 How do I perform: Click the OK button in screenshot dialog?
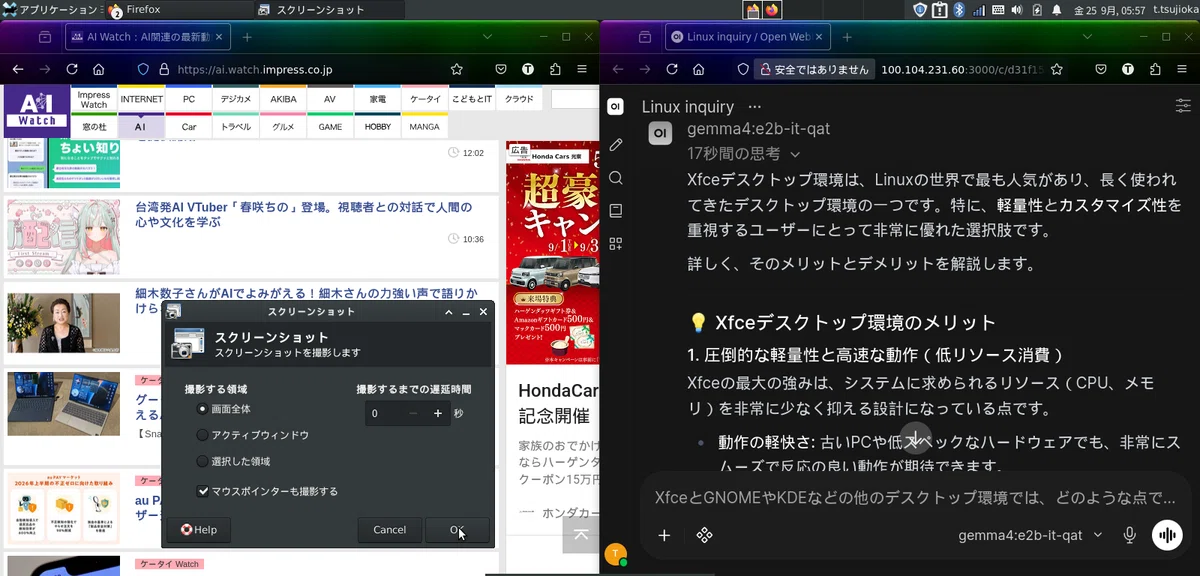pos(457,530)
